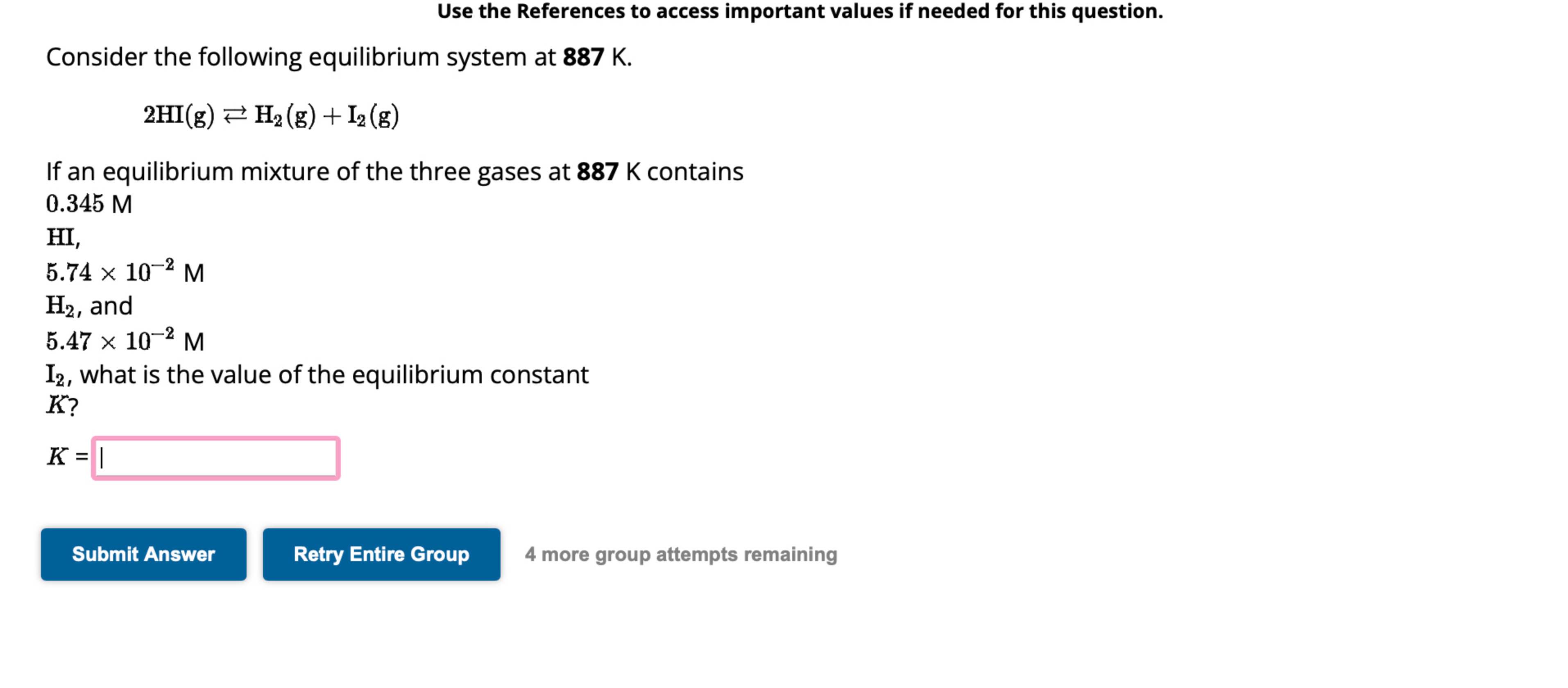Image resolution: width=1568 pixels, height=688 pixels.
Task: Click the pink-highlighted answer box border
Action: coord(216,437)
